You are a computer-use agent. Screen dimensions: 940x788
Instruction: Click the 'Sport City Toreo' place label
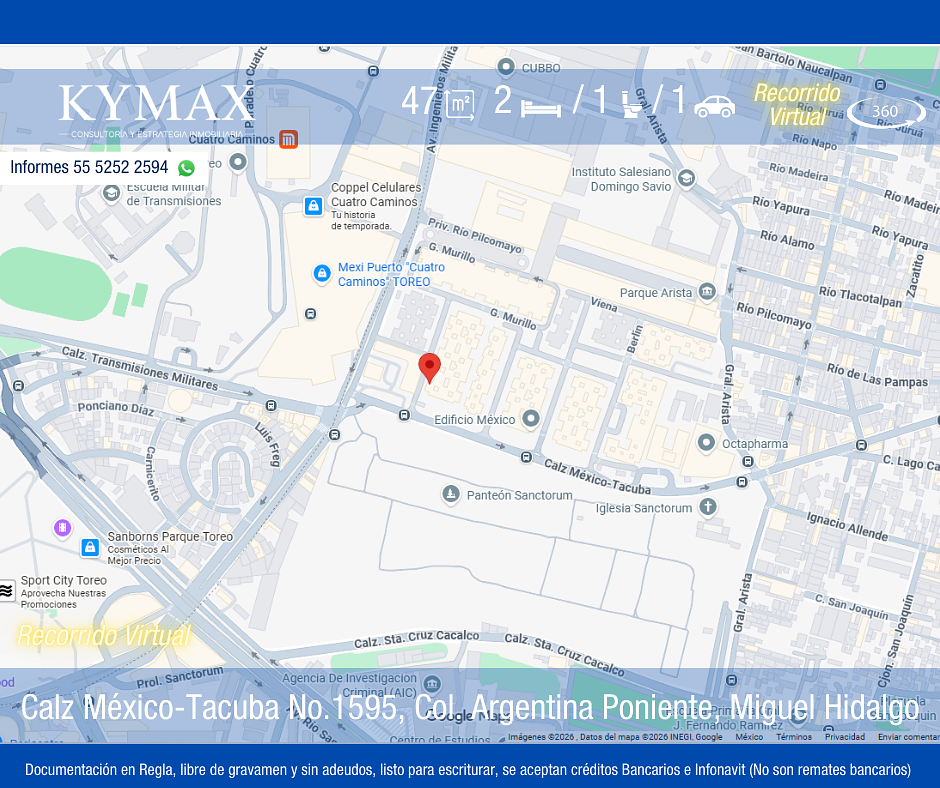coord(64,581)
